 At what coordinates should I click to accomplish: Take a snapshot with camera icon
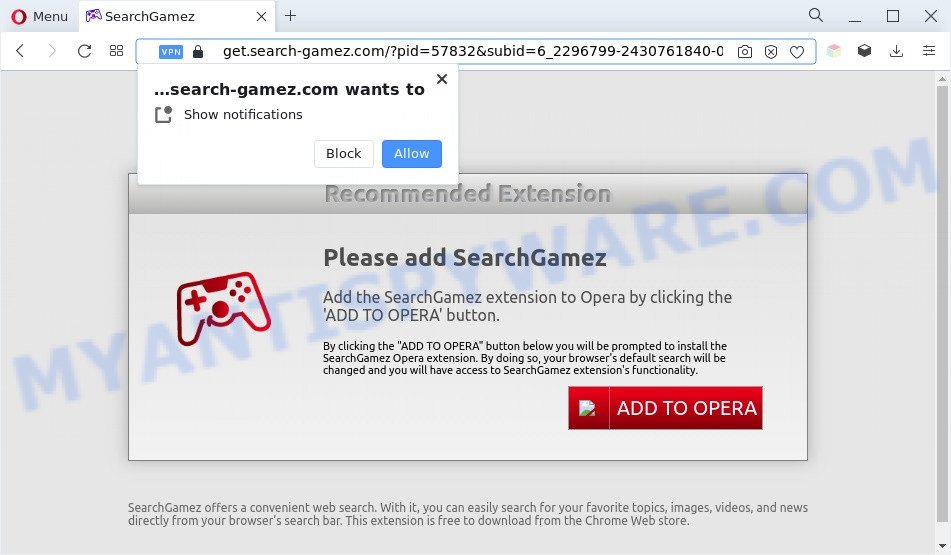pos(745,52)
